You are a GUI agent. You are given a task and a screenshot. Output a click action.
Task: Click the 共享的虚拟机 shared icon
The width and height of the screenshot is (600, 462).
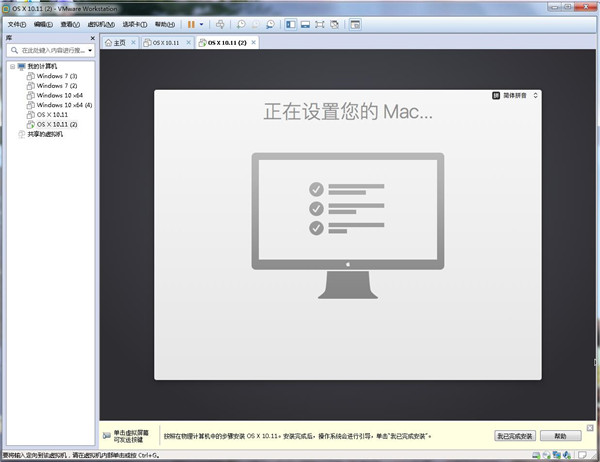pyautogui.click(x=21, y=134)
